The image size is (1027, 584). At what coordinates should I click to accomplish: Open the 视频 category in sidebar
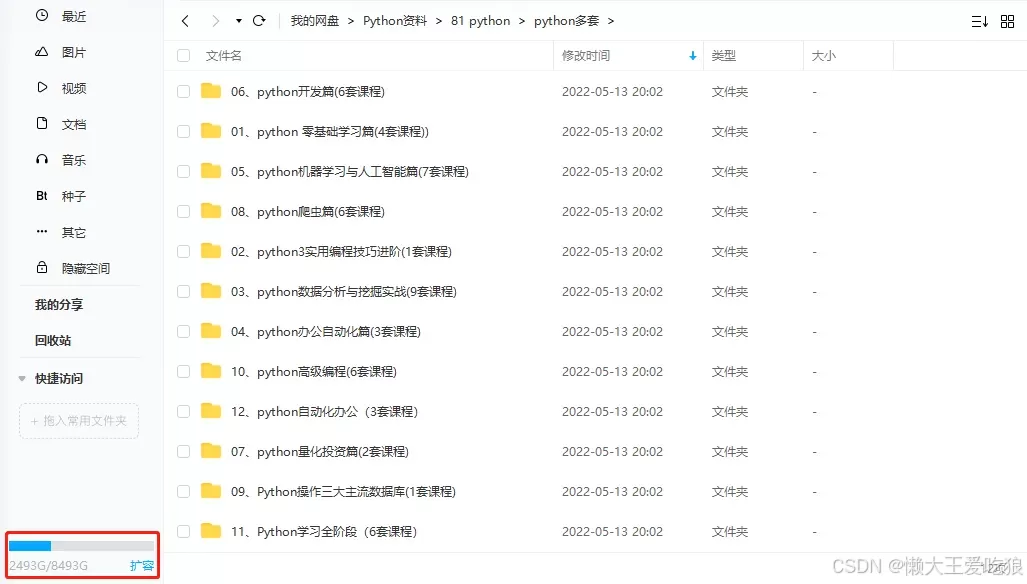(x=73, y=88)
